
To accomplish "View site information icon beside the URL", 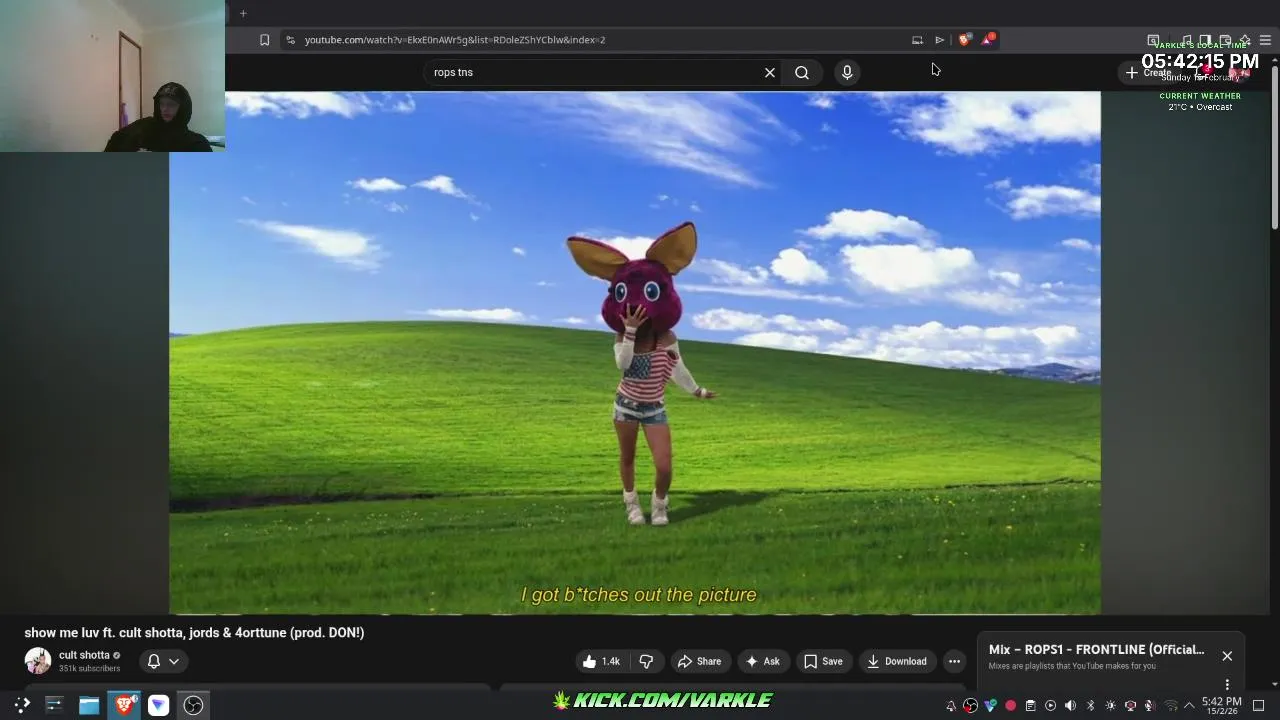I will pos(290,40).
